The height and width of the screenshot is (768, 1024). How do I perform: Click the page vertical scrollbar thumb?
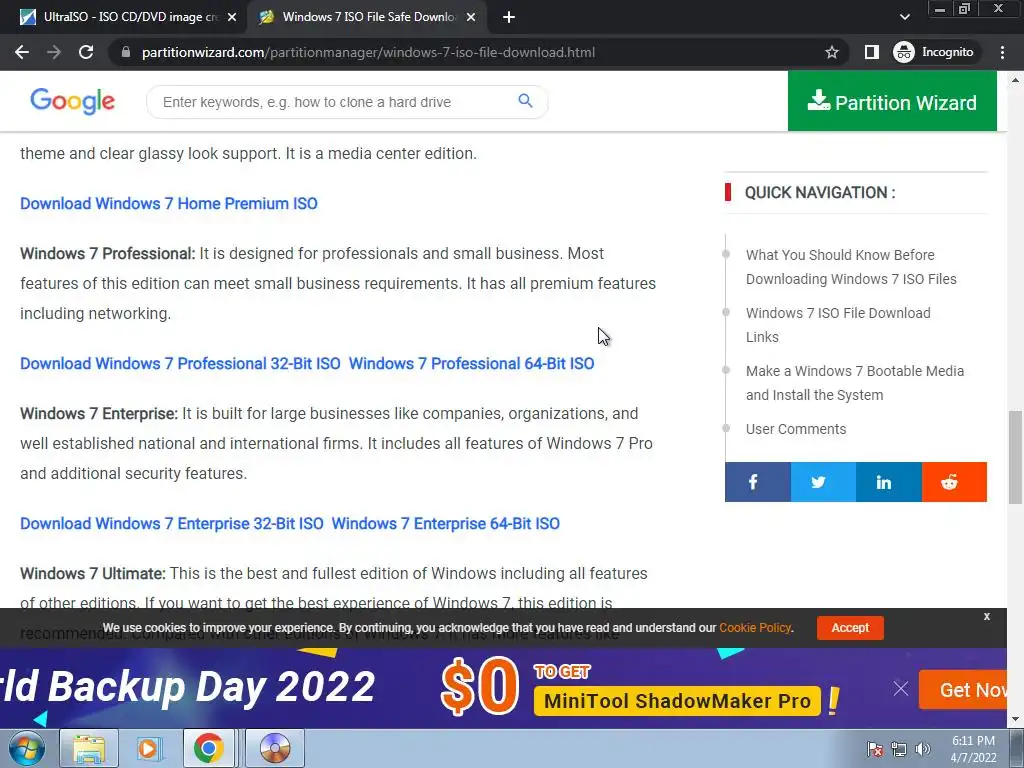coord(1015,457)
